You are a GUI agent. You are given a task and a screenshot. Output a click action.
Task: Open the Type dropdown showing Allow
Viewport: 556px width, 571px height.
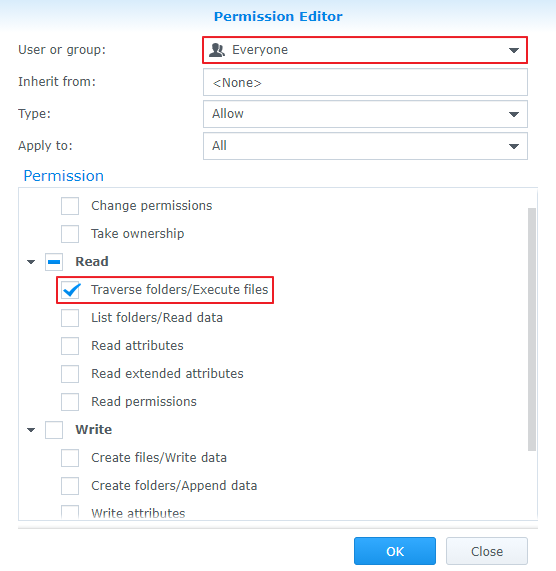[x=365, y=114]
